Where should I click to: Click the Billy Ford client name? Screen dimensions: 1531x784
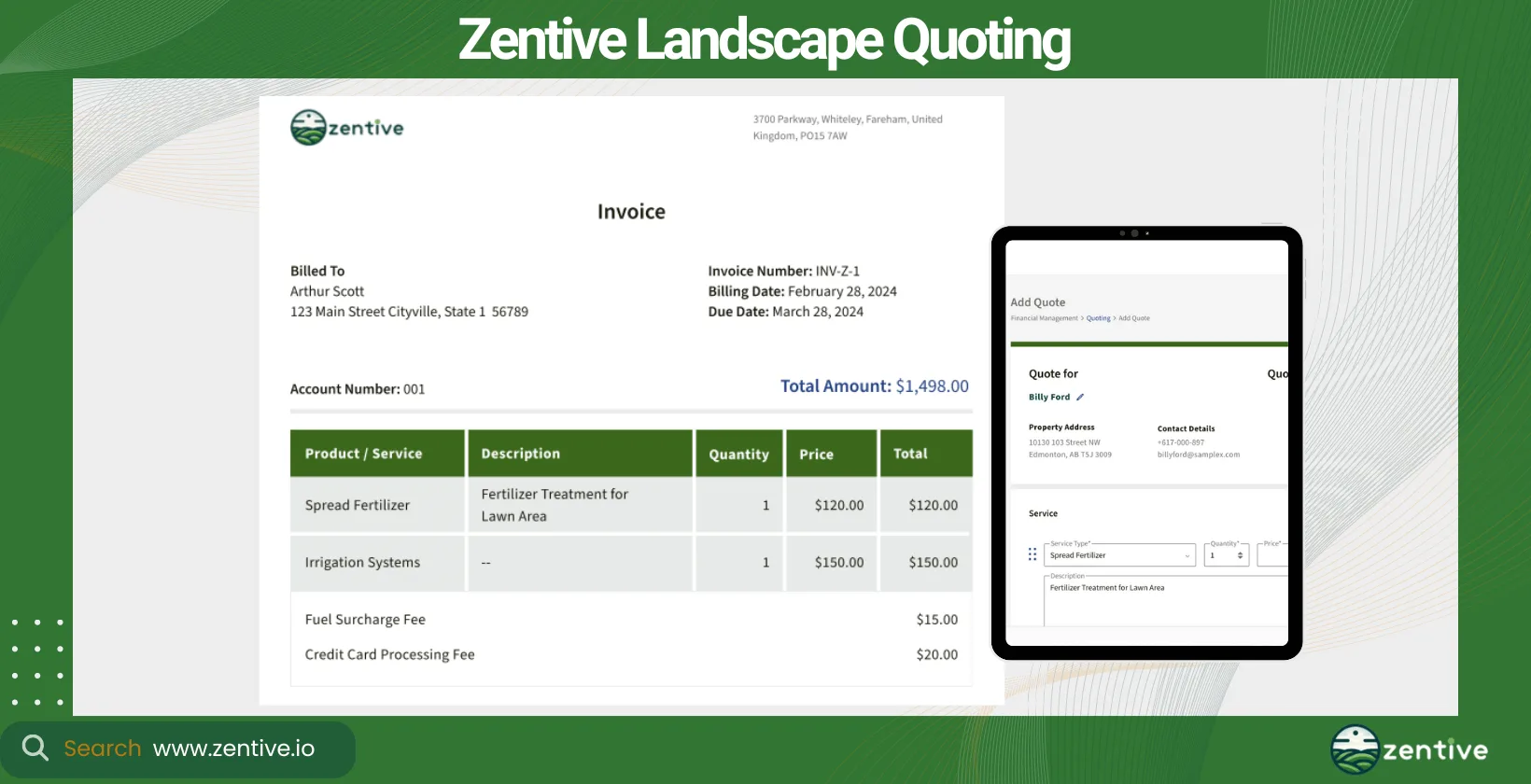1049,397
